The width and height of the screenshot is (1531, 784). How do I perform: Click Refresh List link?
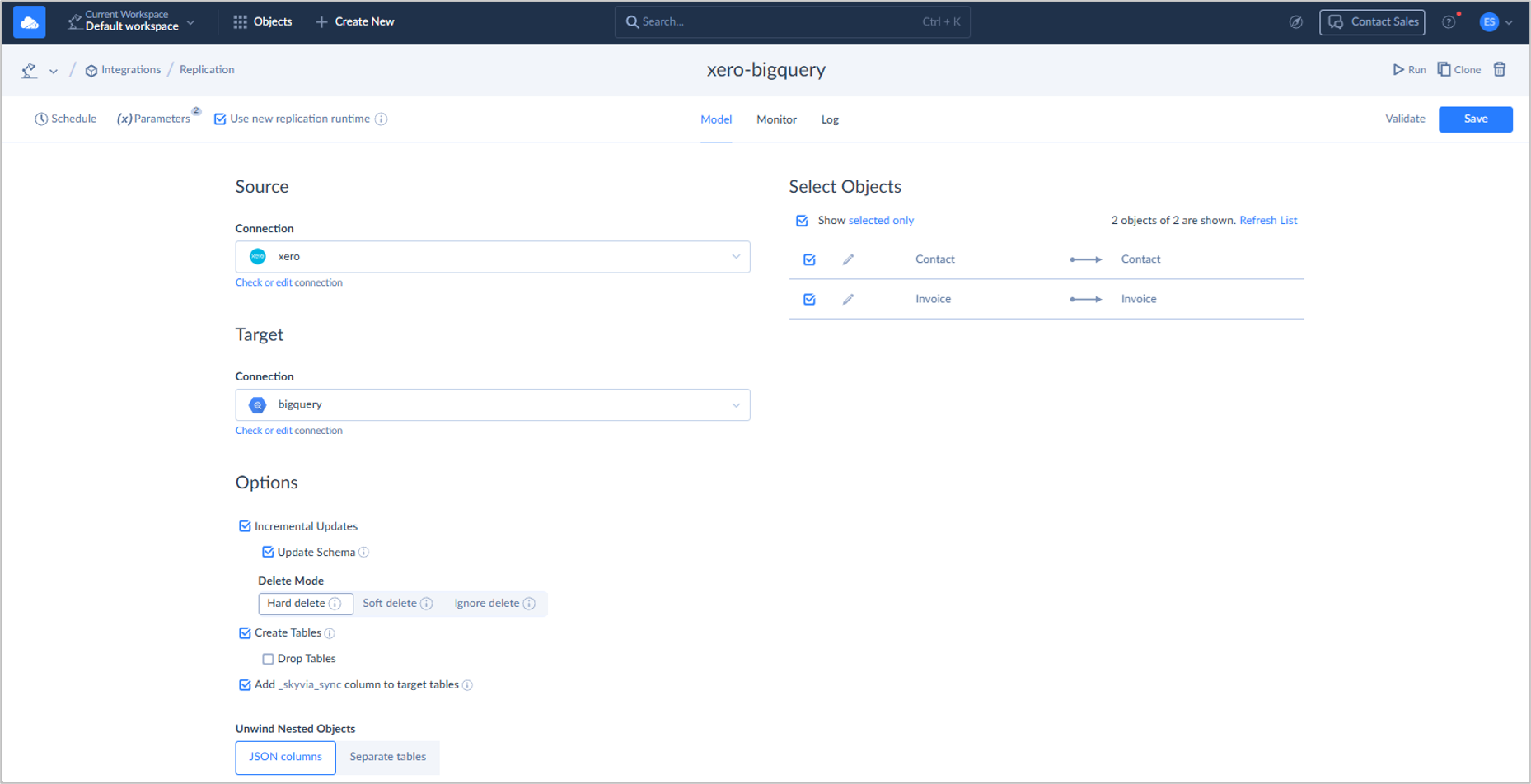pyautogui.click(x=1268, y=221)
